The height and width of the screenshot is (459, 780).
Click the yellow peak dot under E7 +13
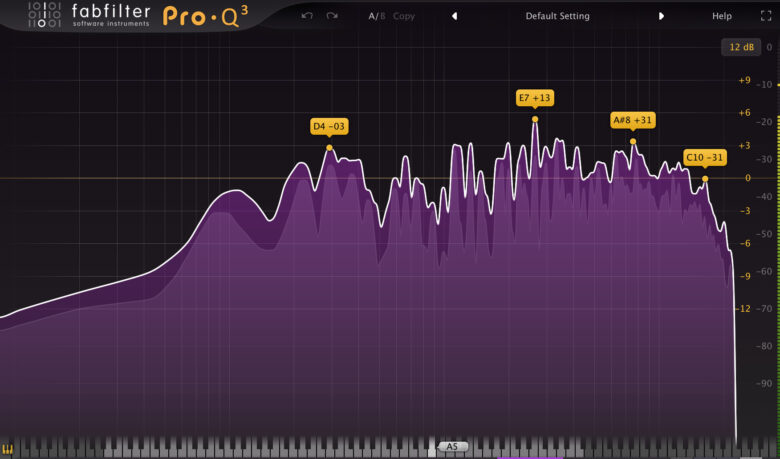pos(535,119)
